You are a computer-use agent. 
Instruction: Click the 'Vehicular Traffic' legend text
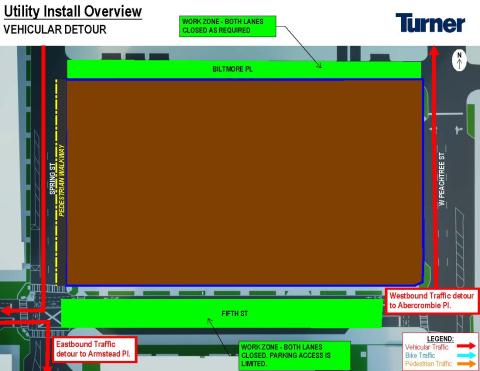427,347
